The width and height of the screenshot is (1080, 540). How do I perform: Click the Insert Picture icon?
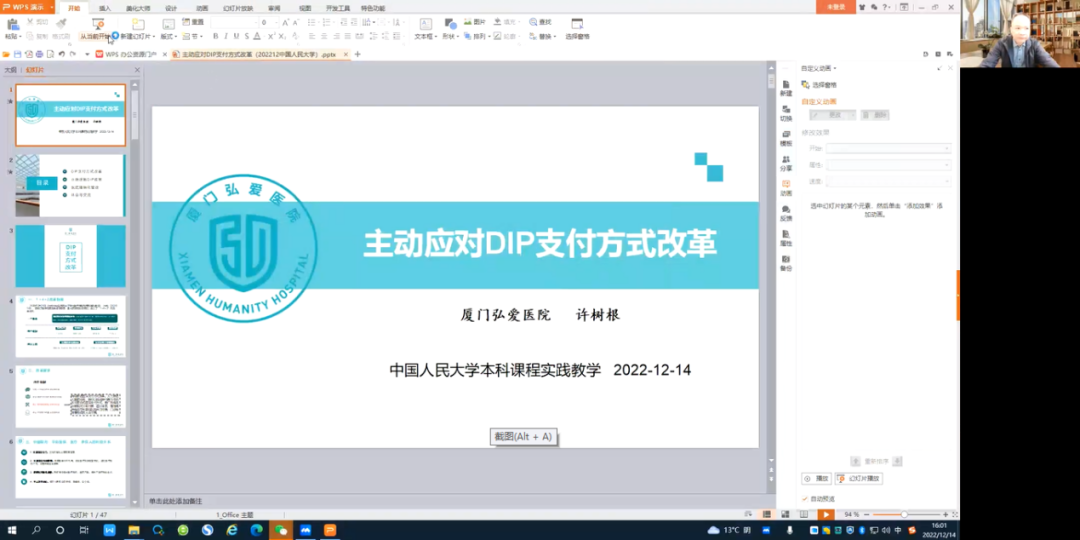[x=468, y=22]
